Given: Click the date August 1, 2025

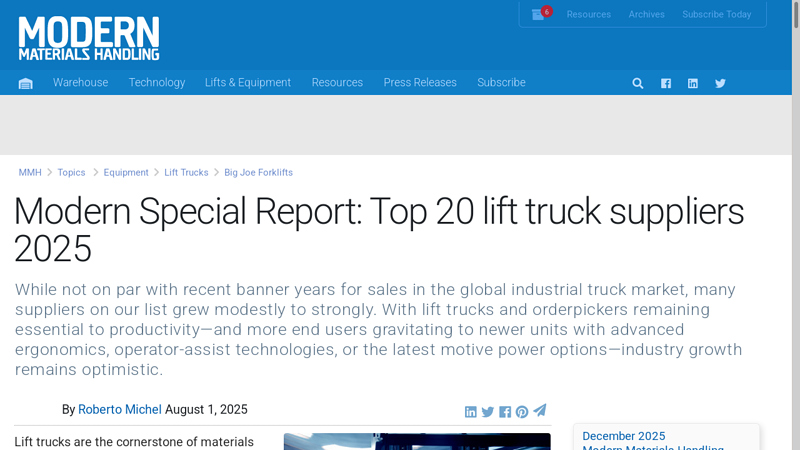Looking at the screenshot, I should [206, 410].
